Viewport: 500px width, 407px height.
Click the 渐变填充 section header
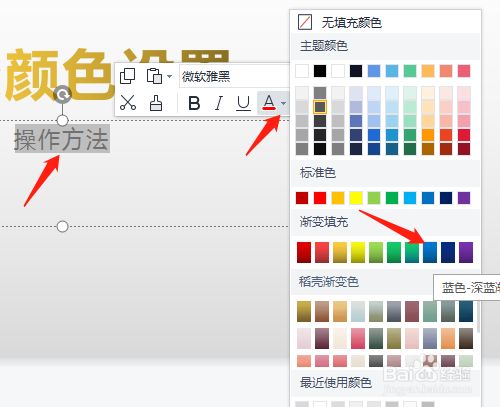324,222
